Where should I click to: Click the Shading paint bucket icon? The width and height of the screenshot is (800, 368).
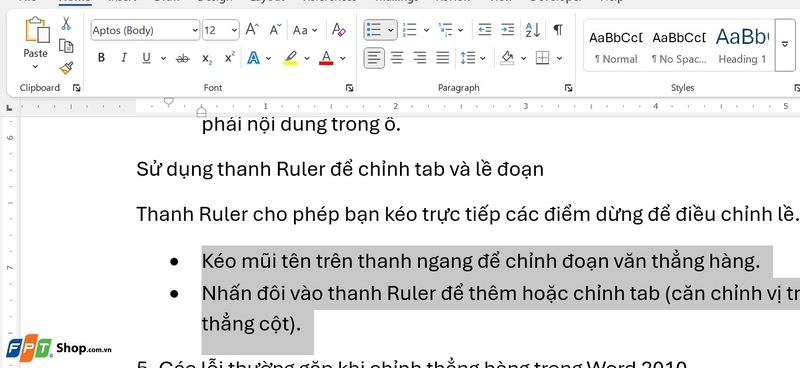point(507,58)
